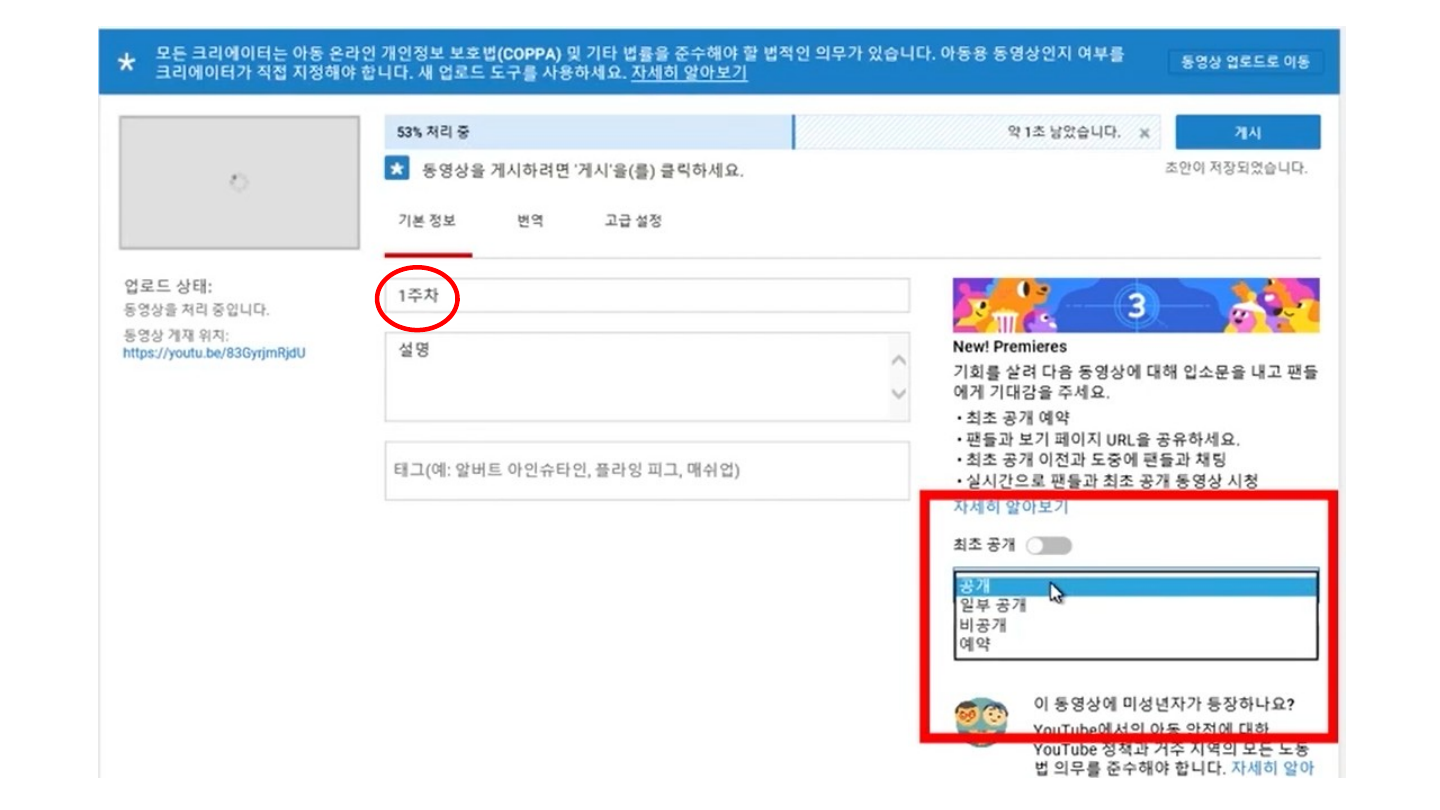This screenshot has height=810, width=1440.
Task: Toggle the 최초 공개 premiere switch
Action: pos(1049,545)
